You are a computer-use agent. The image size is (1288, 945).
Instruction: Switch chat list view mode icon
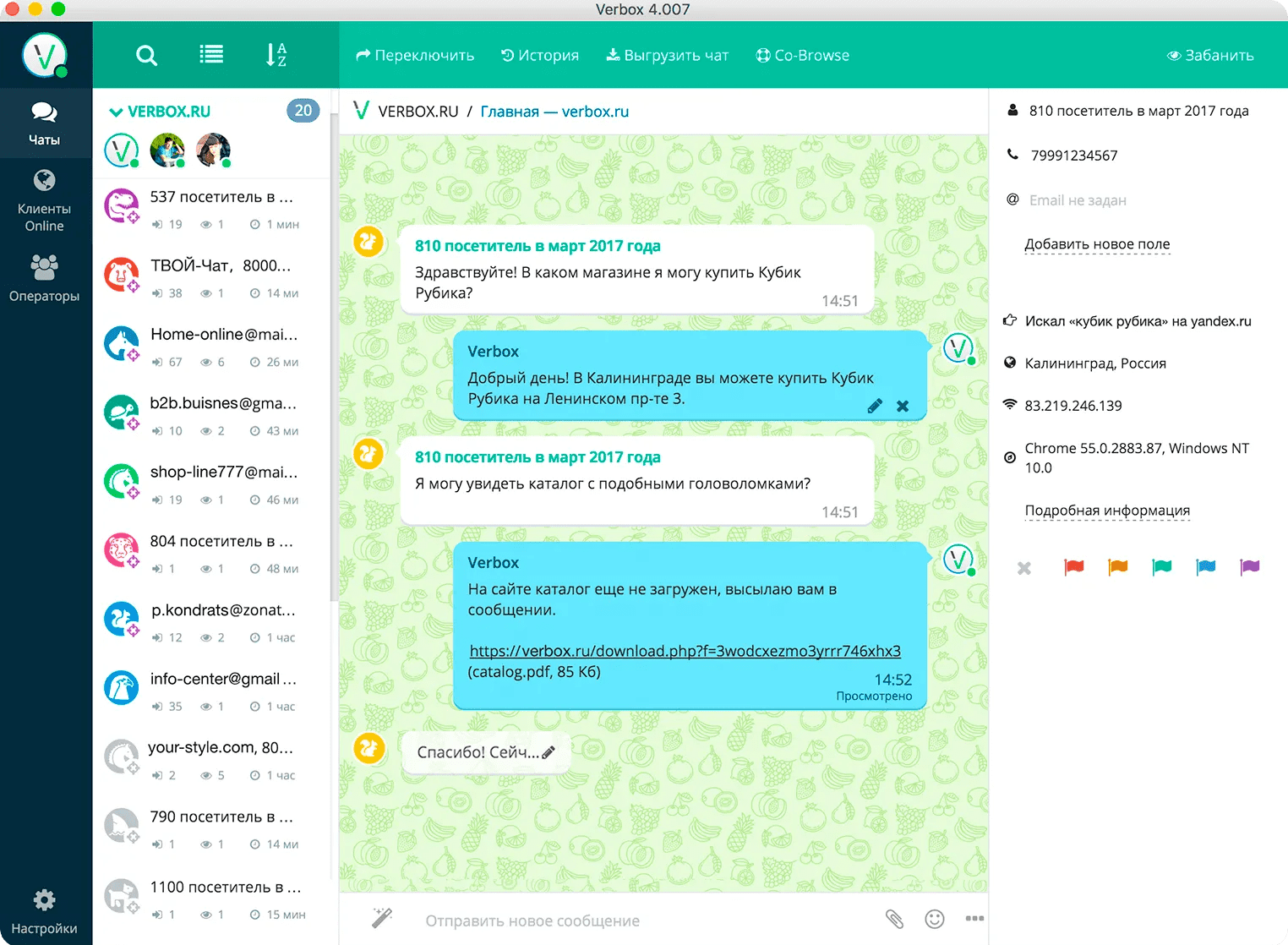pos(211,55)
